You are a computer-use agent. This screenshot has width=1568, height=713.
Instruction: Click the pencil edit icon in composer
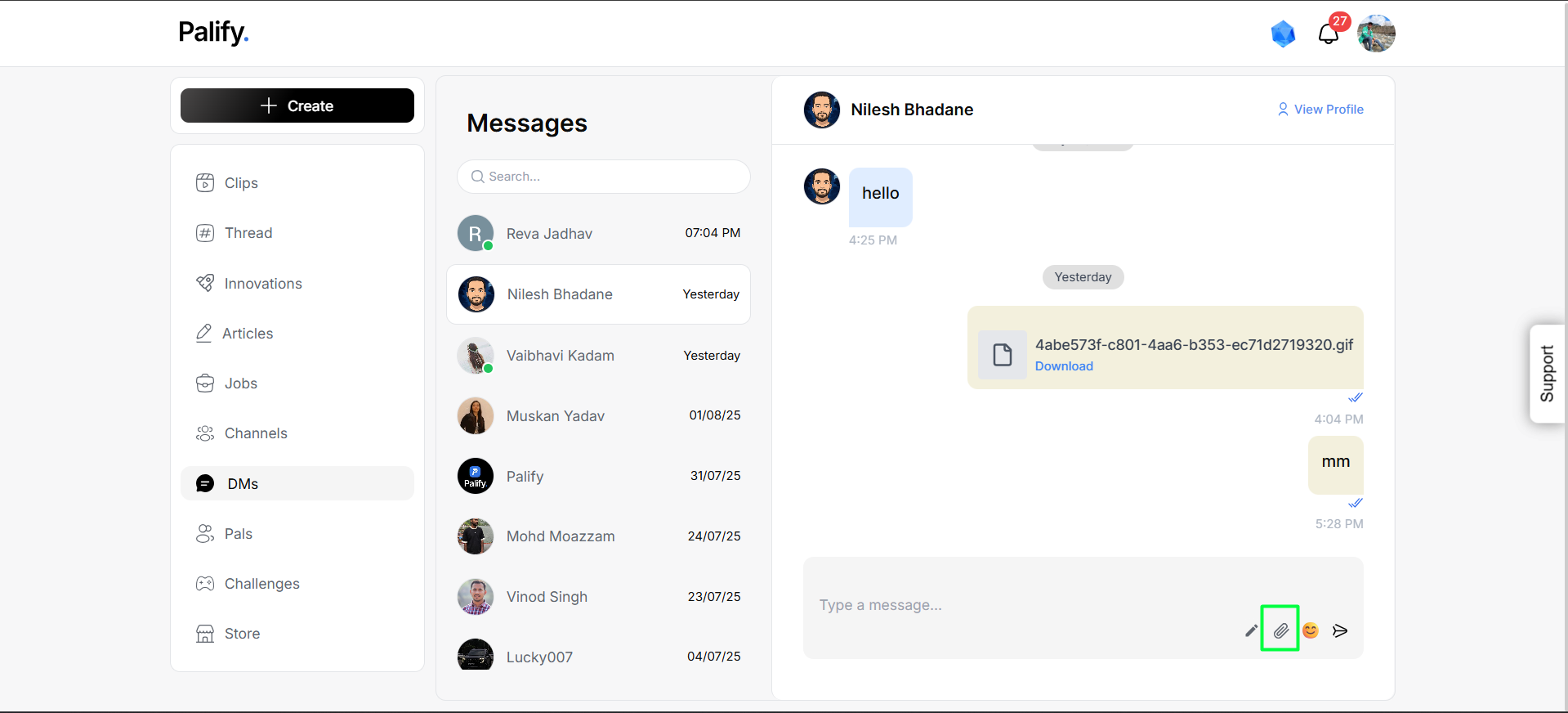(1251, 630)
